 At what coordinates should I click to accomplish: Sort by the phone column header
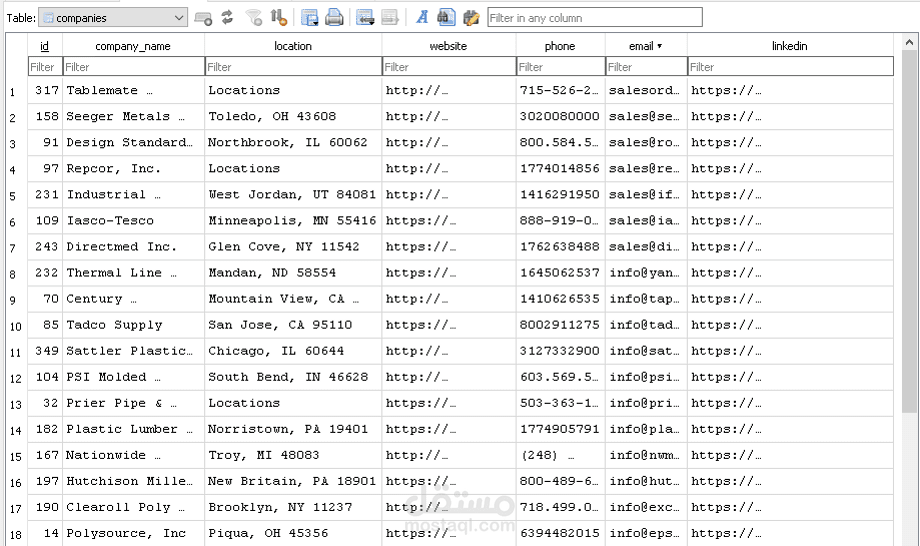560,46
